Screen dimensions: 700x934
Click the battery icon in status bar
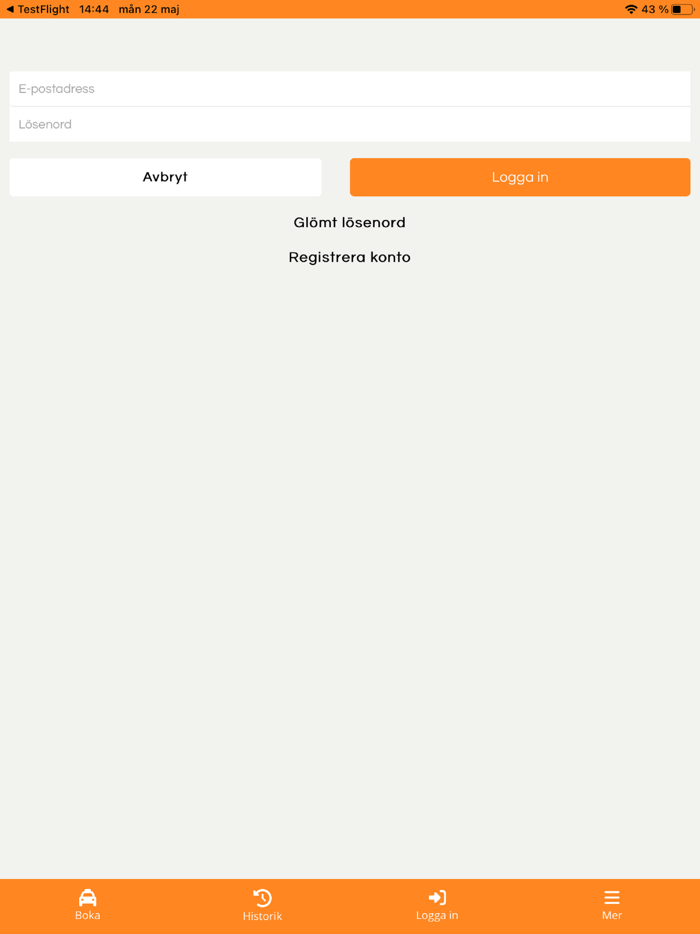pos(683,10)
